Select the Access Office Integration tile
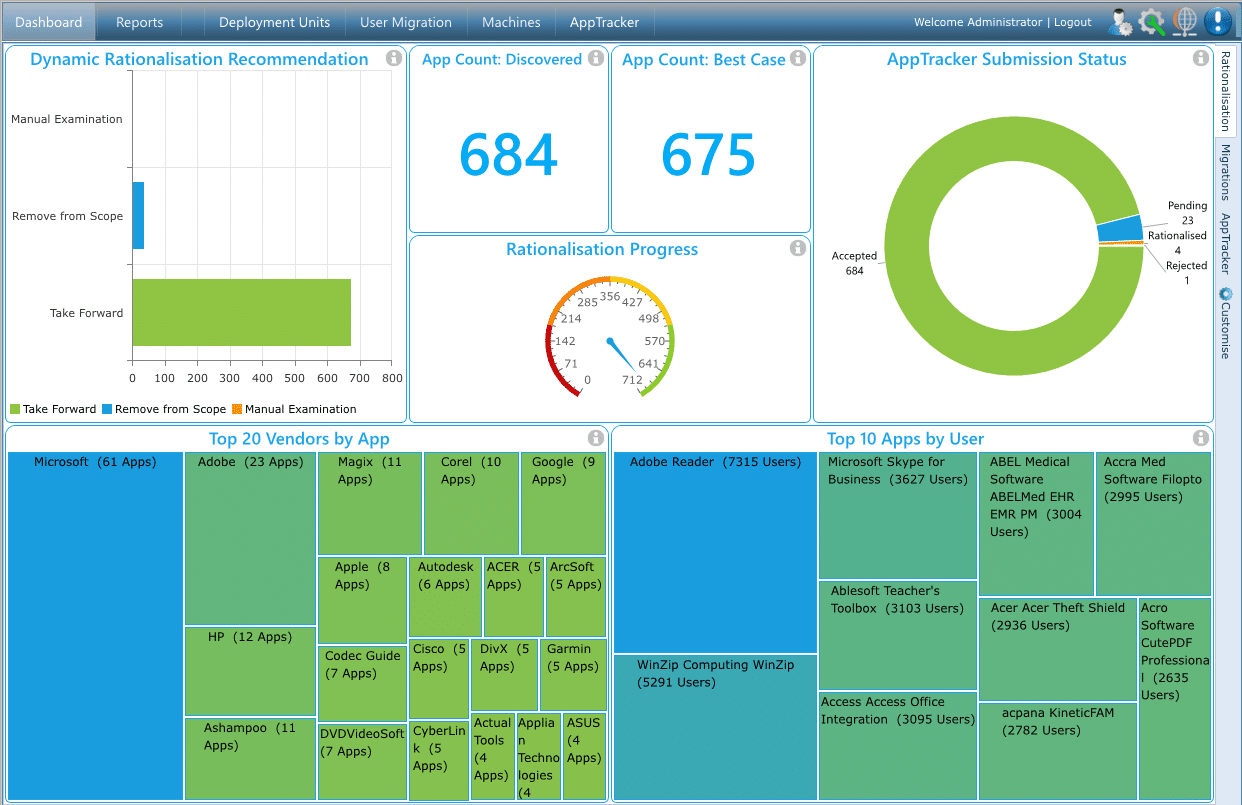Image resolution: width=1242 pixels, height=805 pixels. pyautogui.click(x=897, y=746)
